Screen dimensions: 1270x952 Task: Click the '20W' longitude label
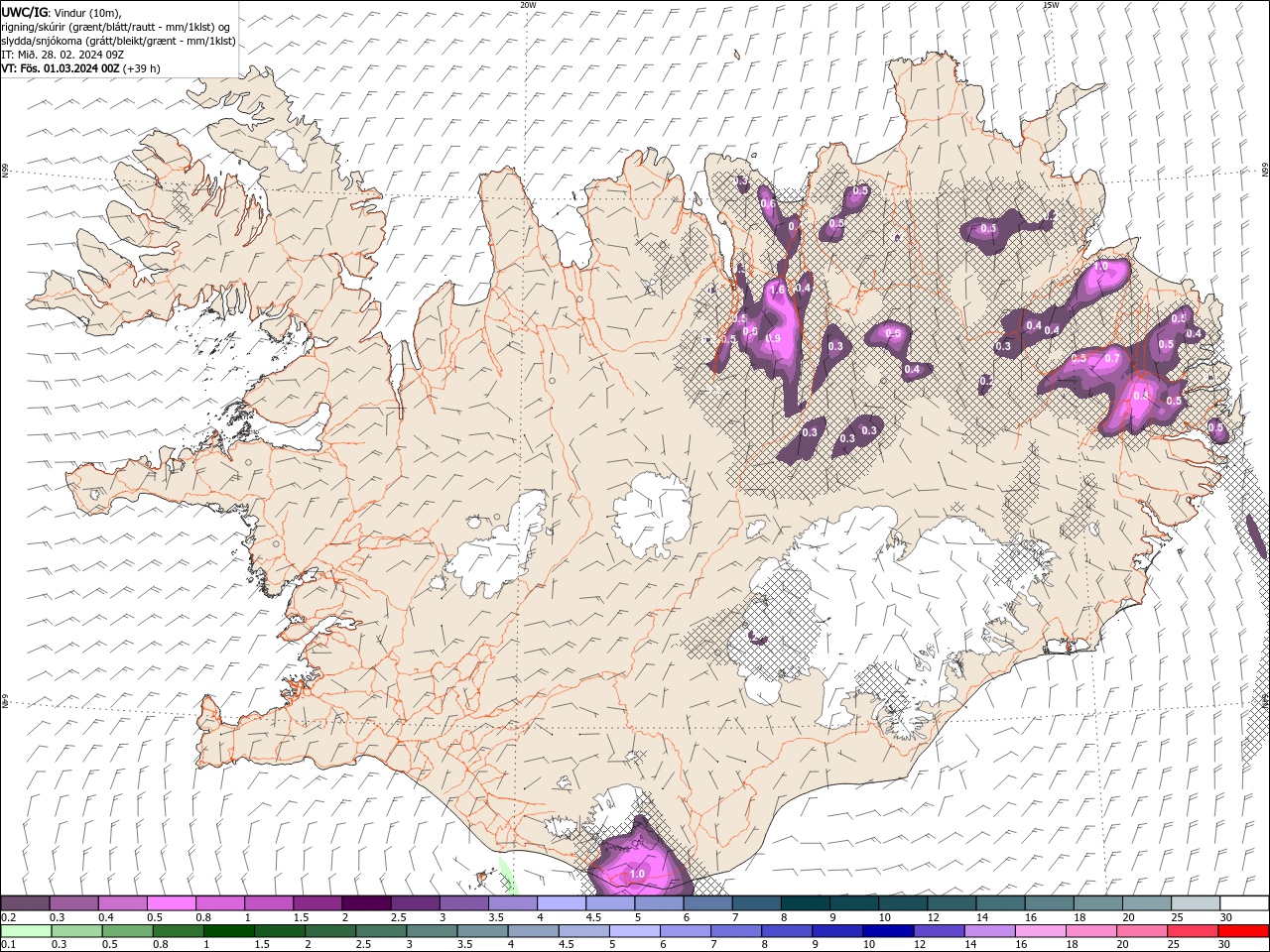tap(528, 5)
